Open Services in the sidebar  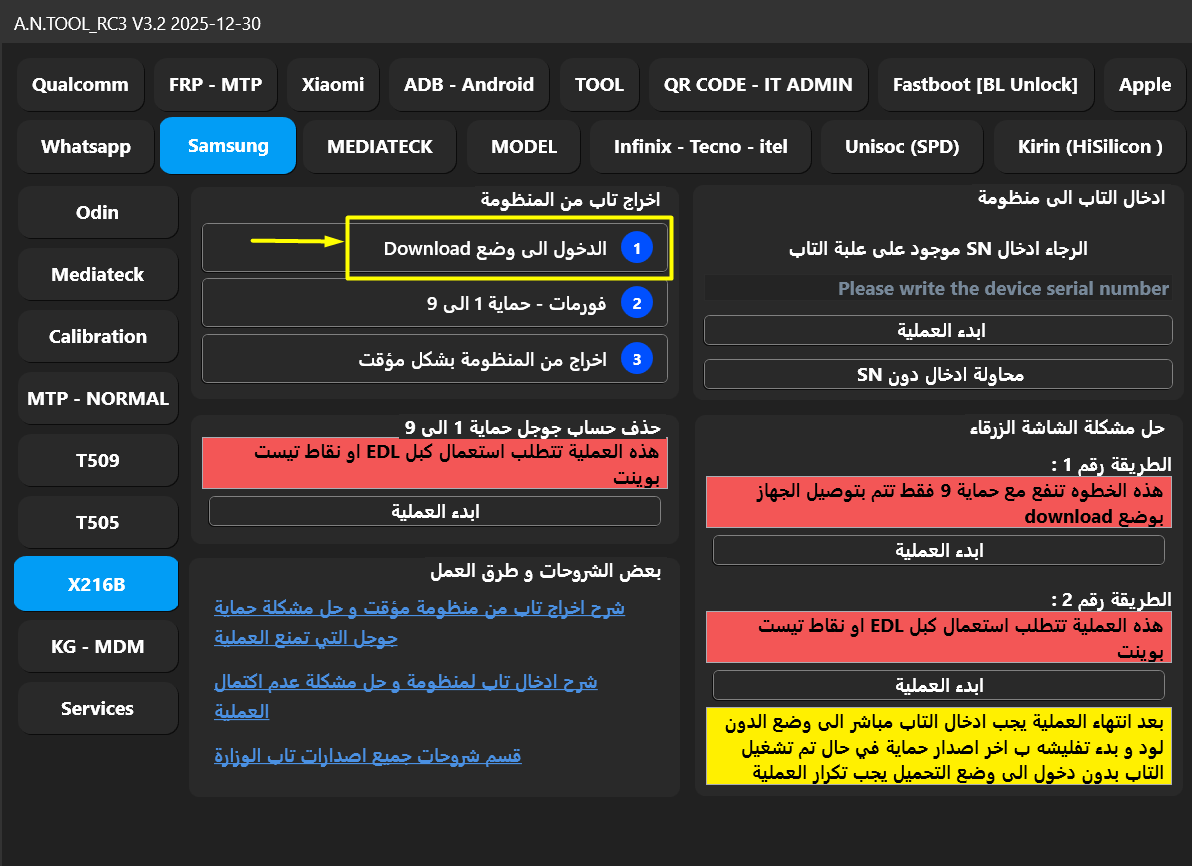[x=97, y=708]
